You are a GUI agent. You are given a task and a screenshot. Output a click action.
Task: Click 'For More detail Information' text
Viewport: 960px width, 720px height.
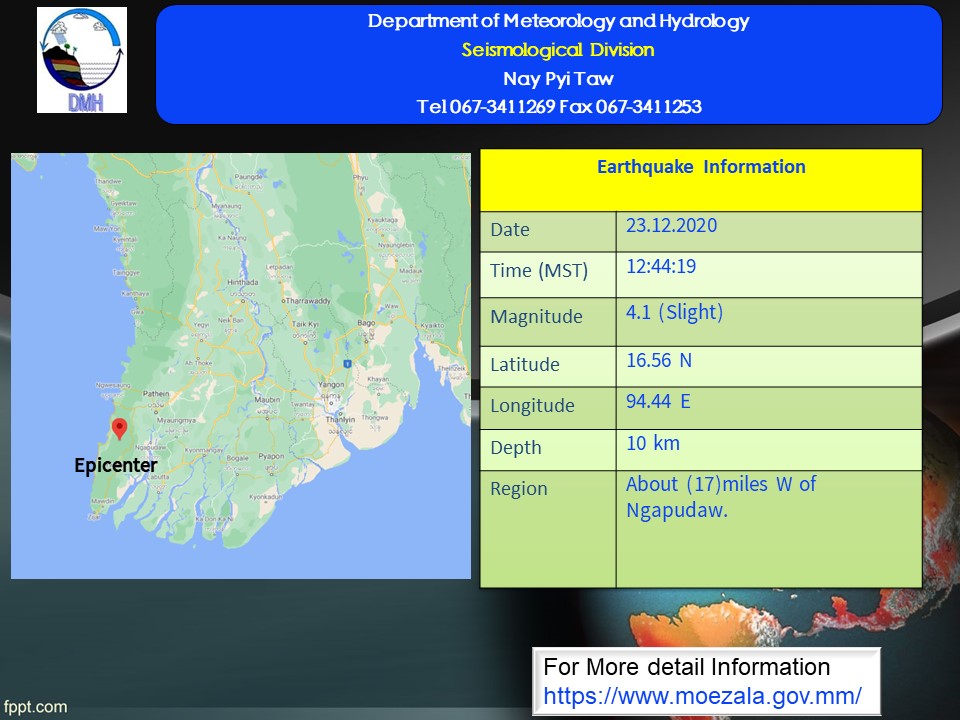click(686, 667)
